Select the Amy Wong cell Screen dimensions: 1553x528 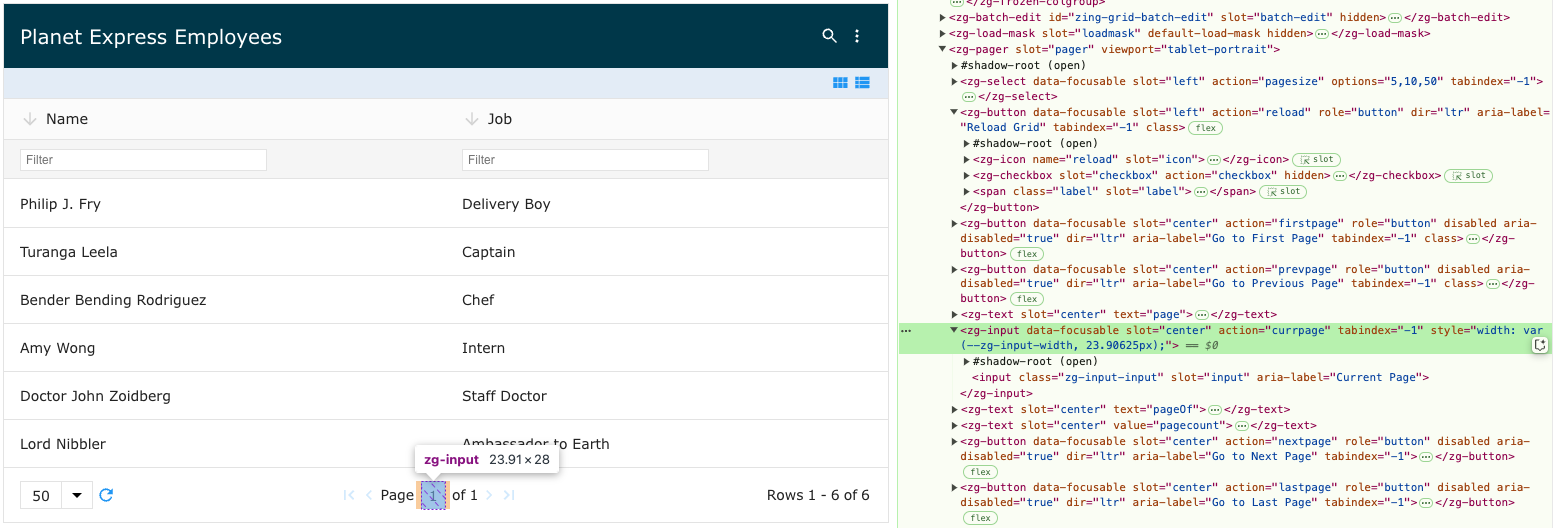pyautogui.click(x=225, y=348)
